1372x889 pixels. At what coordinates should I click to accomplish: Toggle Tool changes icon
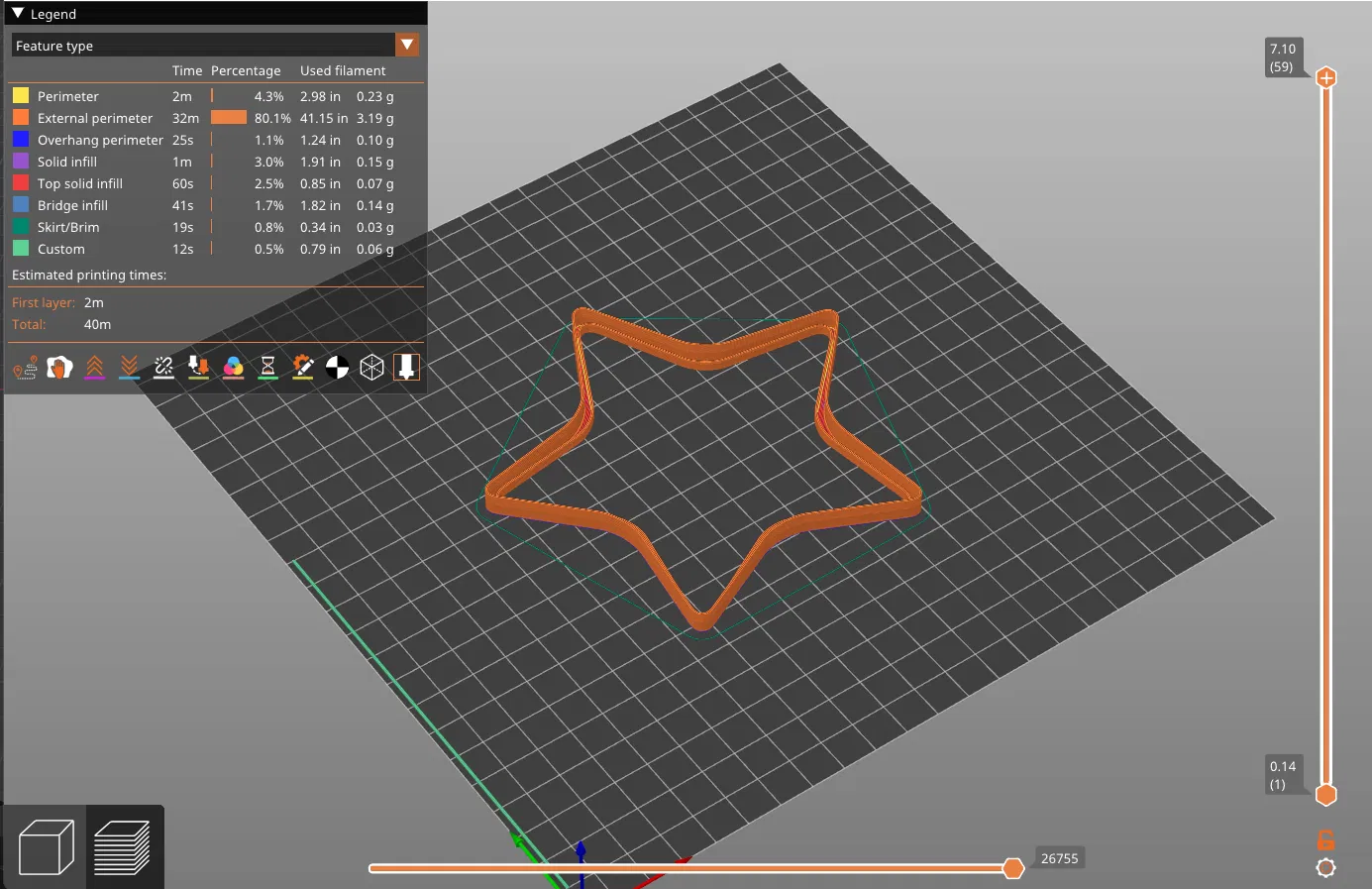pyautogui.click(x=199, y=368)
